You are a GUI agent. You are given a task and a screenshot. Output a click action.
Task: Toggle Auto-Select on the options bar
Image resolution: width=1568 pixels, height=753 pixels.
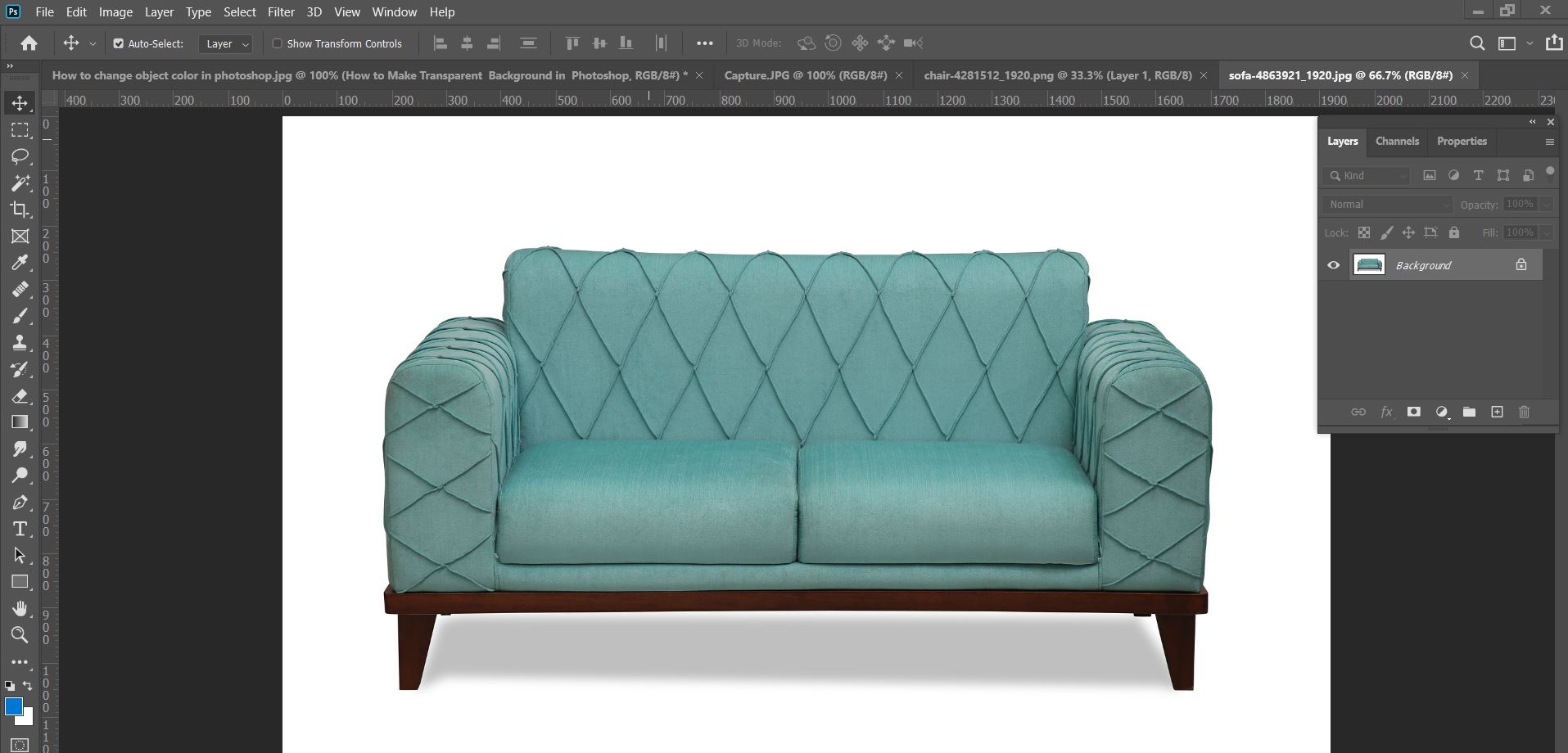click(x=119, y=43)
